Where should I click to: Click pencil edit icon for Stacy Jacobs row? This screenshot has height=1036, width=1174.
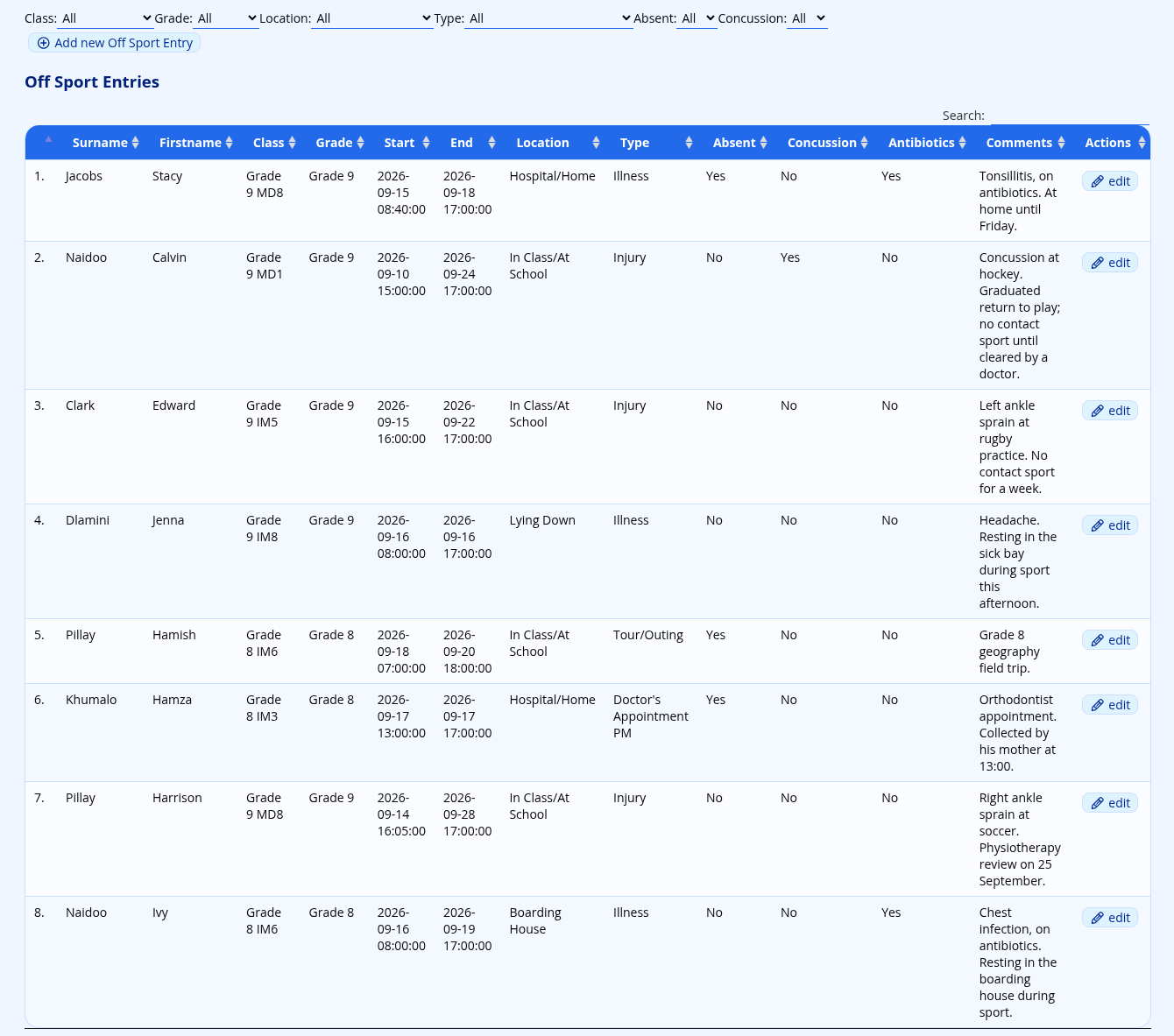click(x=1097, y=181)
